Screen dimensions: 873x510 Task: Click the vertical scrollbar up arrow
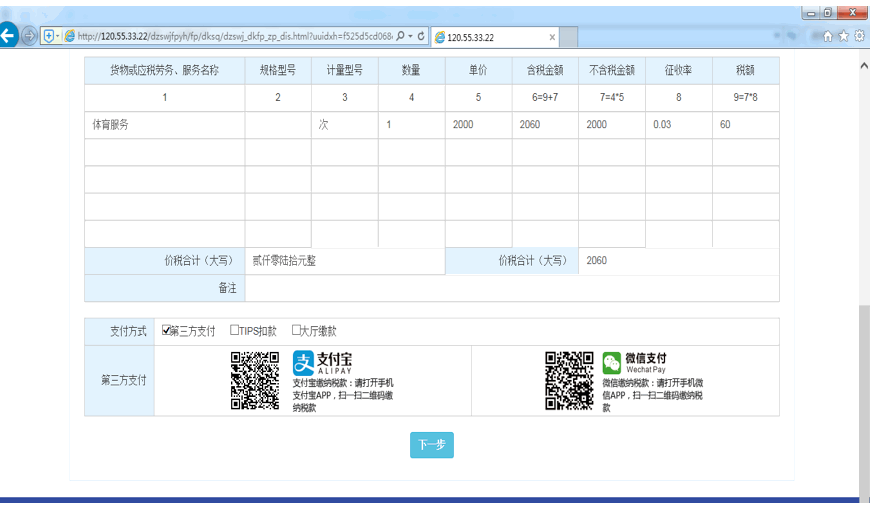pyautogui.click(x=864, y=65)
